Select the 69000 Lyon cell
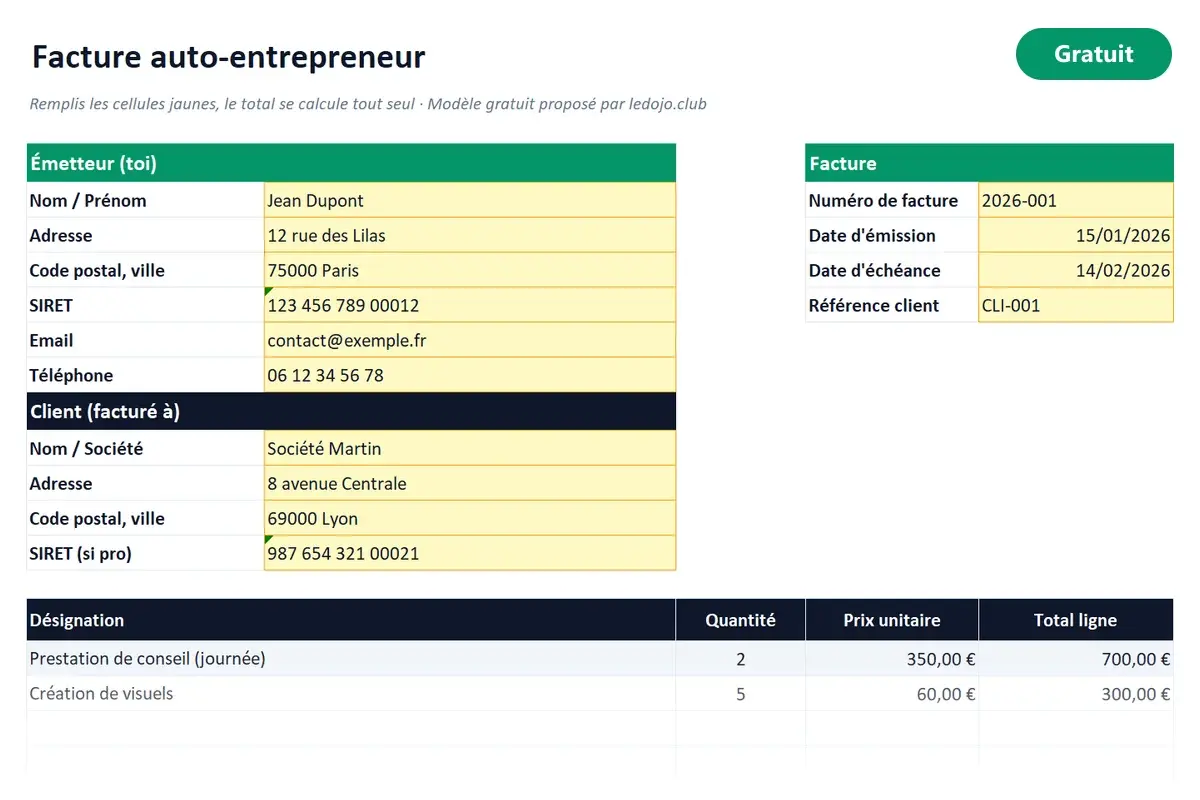 [x=470, y=518]
